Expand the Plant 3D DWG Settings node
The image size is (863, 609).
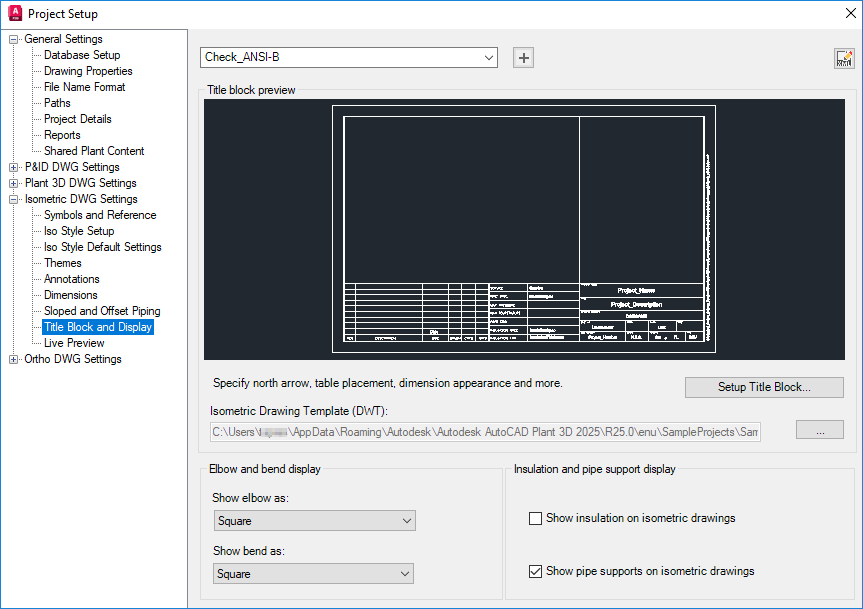coord(13,183)
